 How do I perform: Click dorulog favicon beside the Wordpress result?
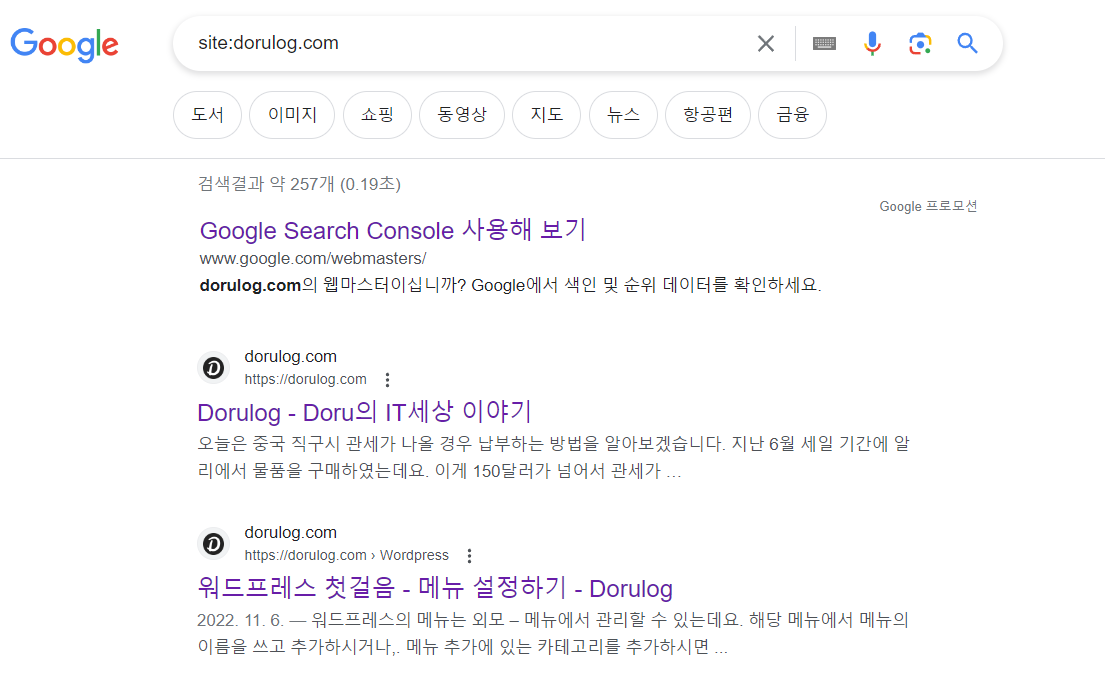point(214,544)
